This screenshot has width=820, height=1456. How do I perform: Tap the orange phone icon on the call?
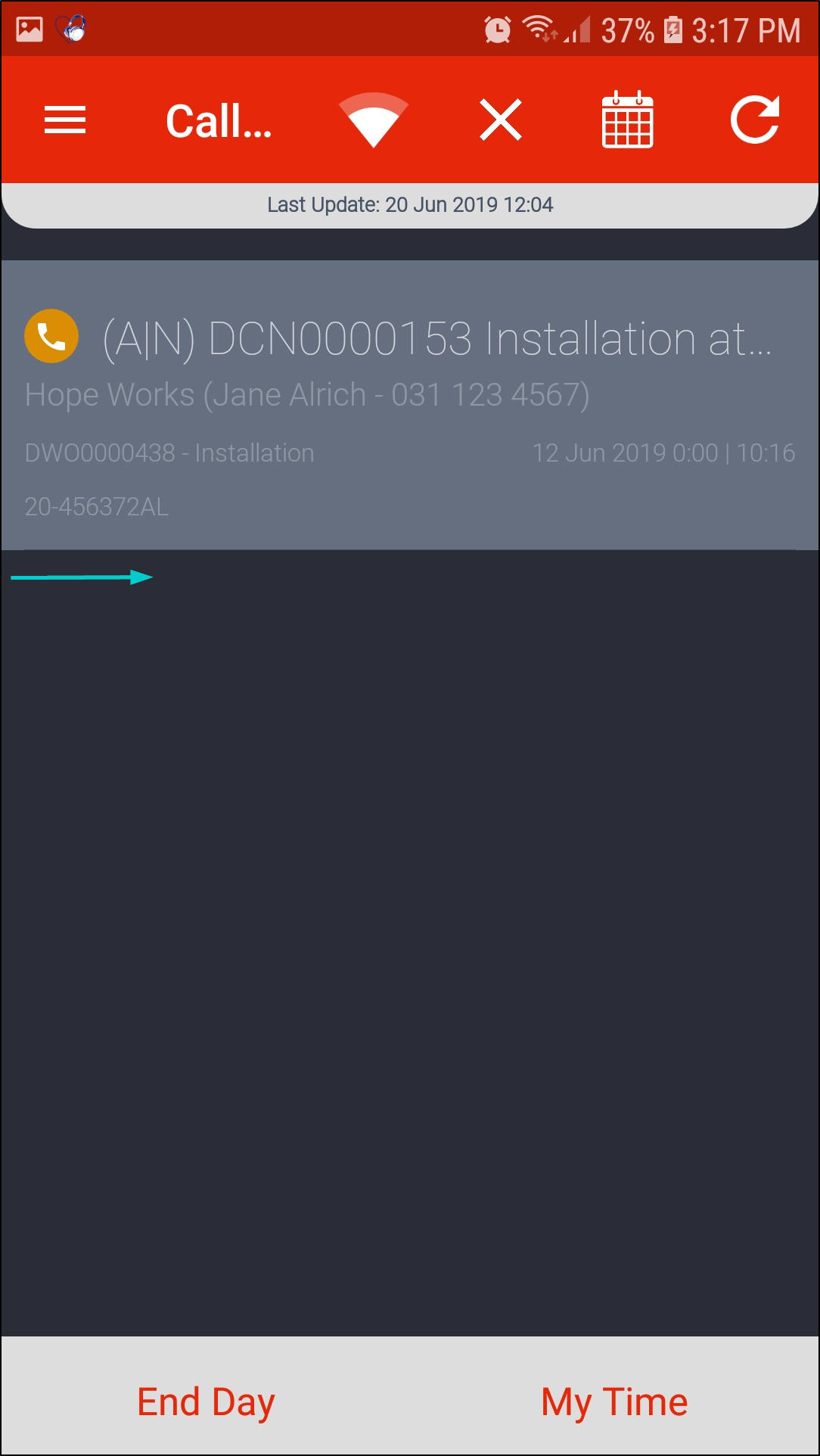point(51,336)
